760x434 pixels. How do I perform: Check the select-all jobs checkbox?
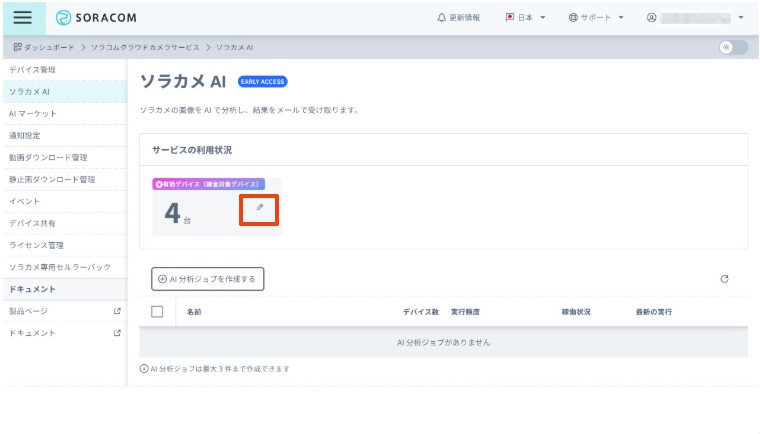pos(157,312)
